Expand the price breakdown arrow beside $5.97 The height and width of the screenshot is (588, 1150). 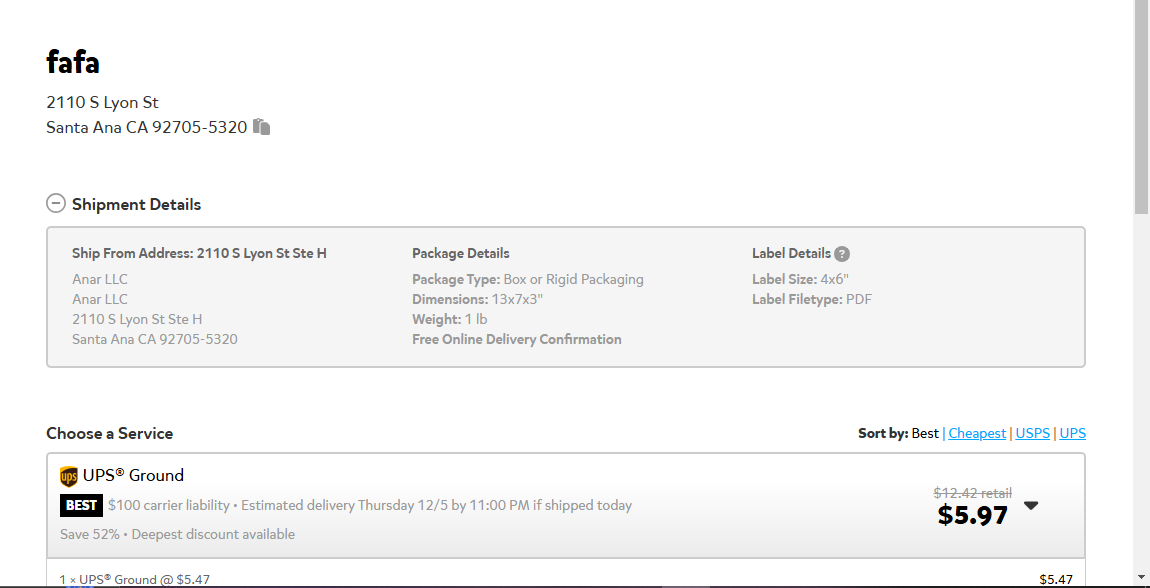(x=1030, y=505)
